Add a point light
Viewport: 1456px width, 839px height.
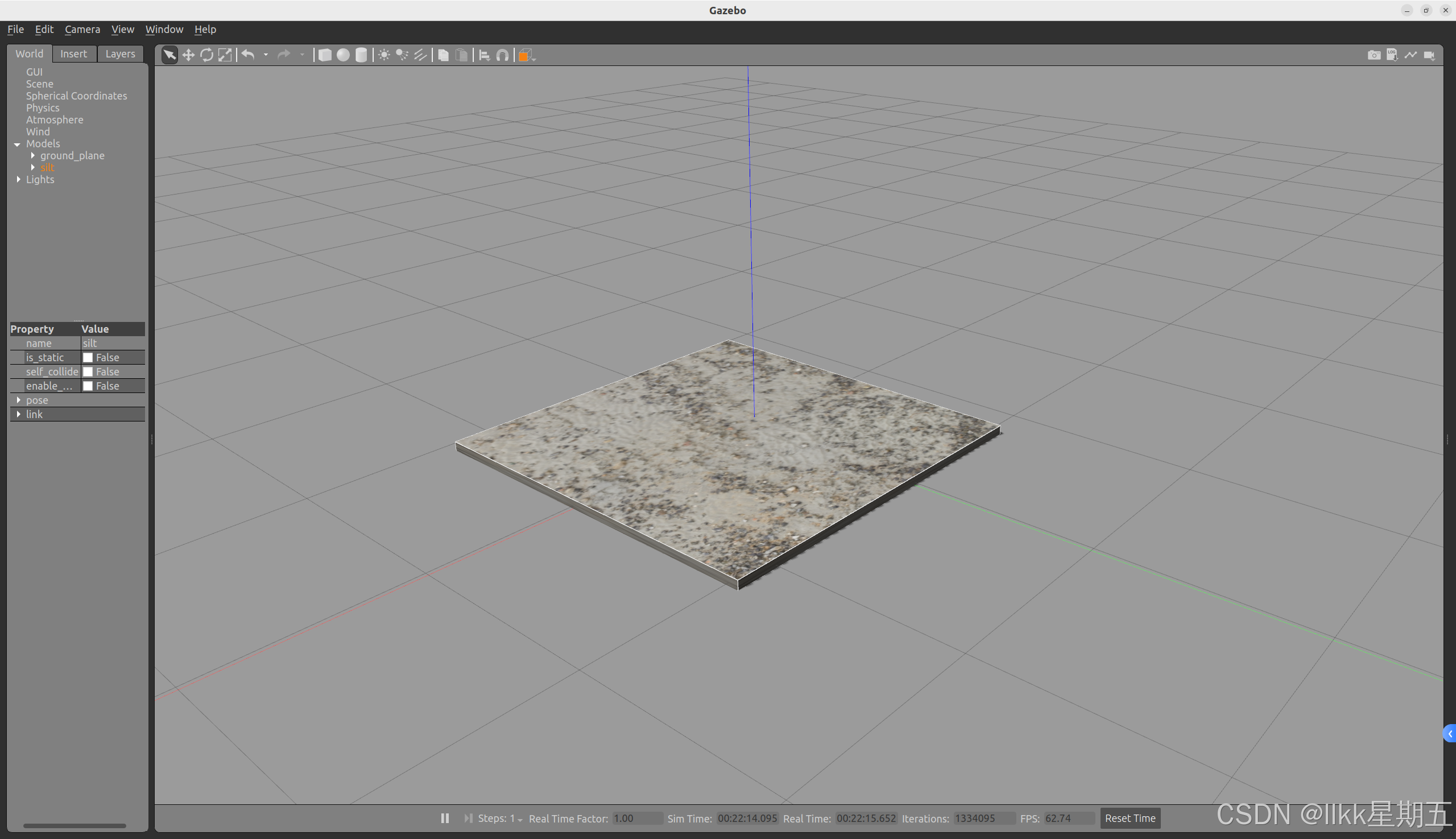[x=384, y=55]
